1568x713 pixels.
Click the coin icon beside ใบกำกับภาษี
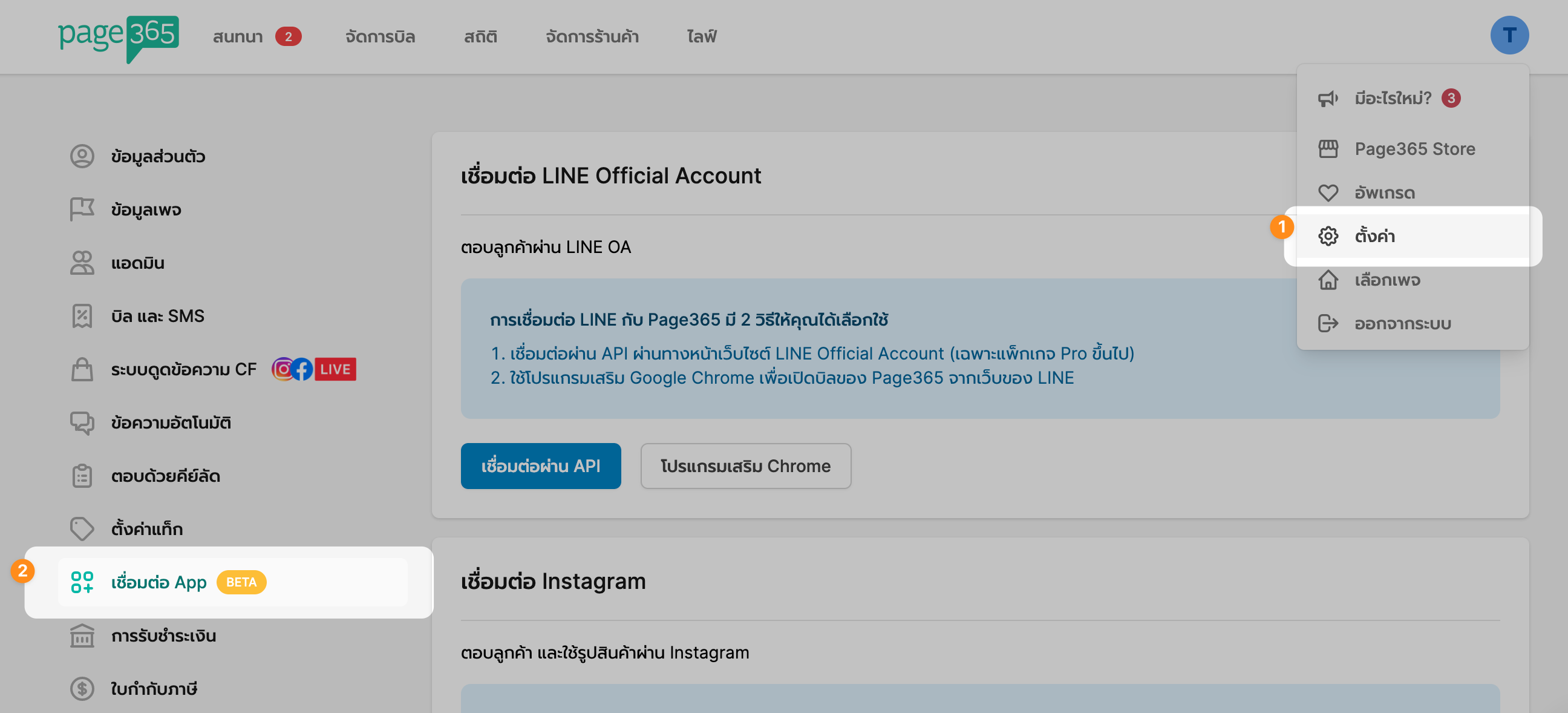click(x=82, y=689)
